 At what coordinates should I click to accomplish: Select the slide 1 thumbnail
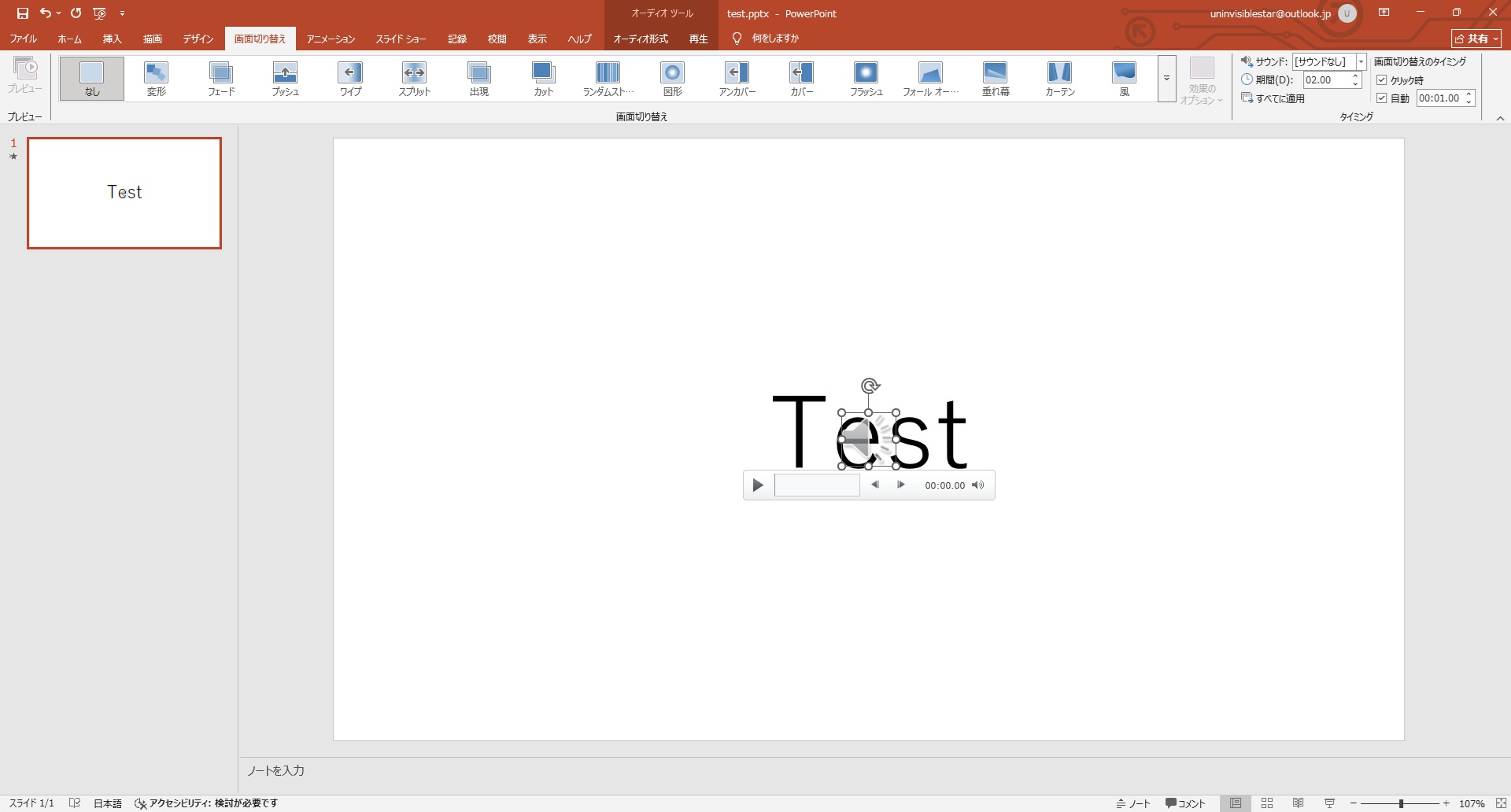(124, 194)
